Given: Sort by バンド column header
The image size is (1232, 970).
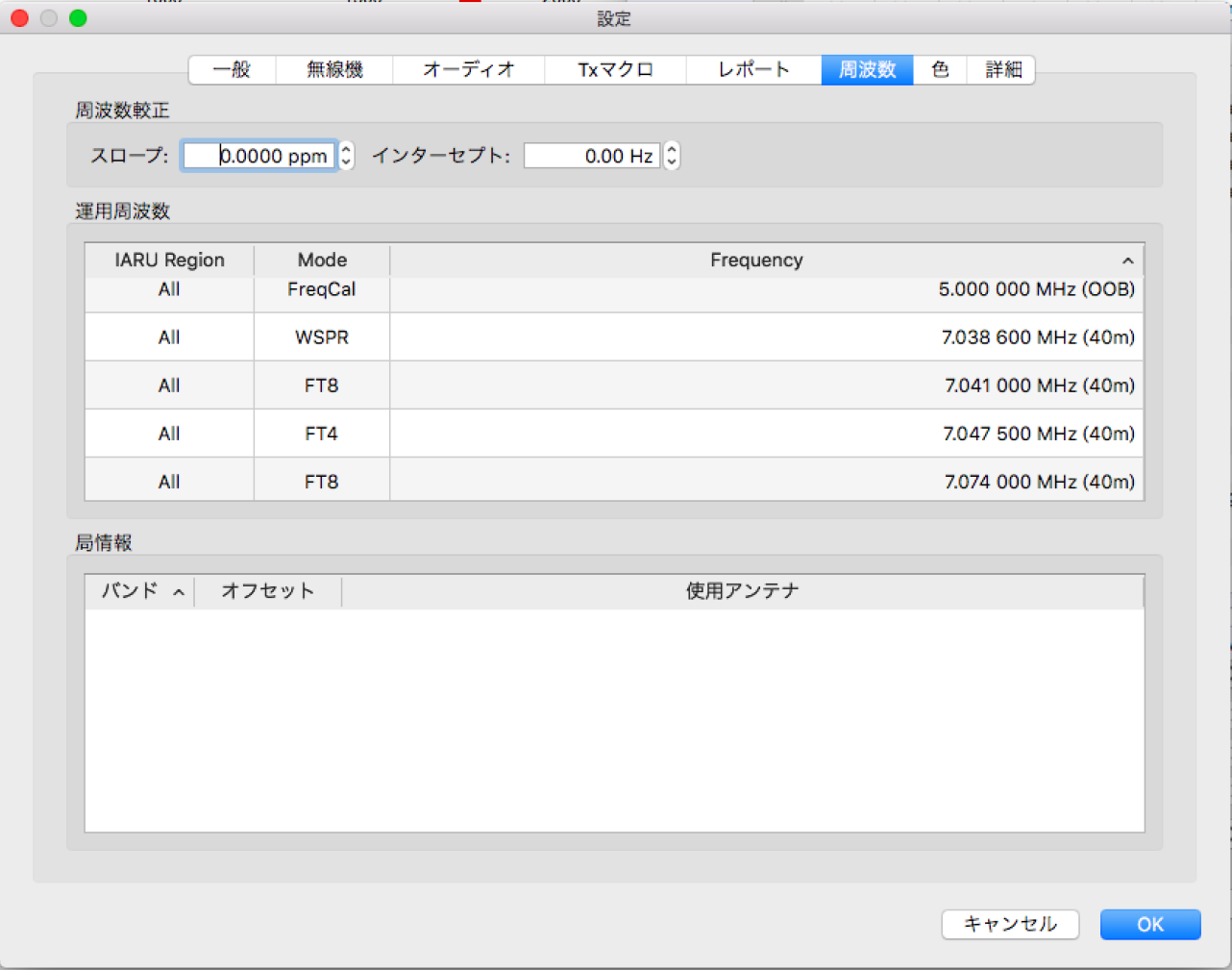Looking at the screenshot, I should (x=140, y=591).
